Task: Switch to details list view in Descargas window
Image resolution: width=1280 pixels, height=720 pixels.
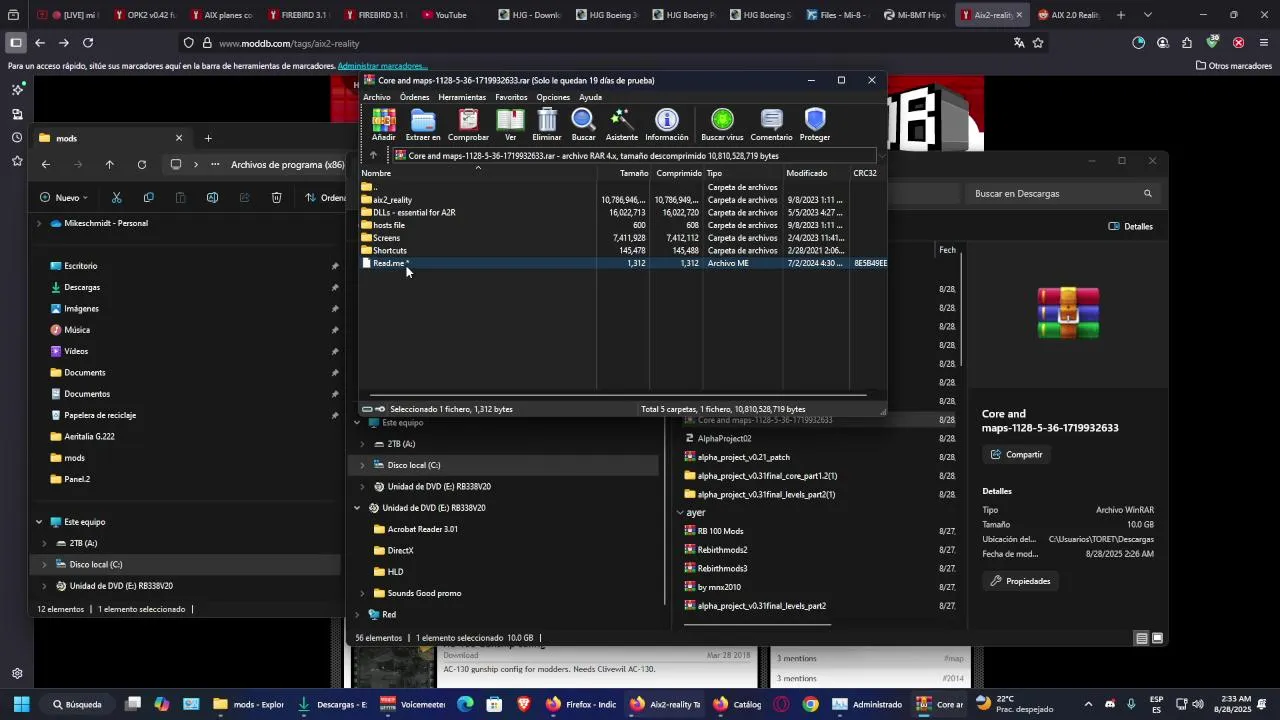Action: 1141,638
